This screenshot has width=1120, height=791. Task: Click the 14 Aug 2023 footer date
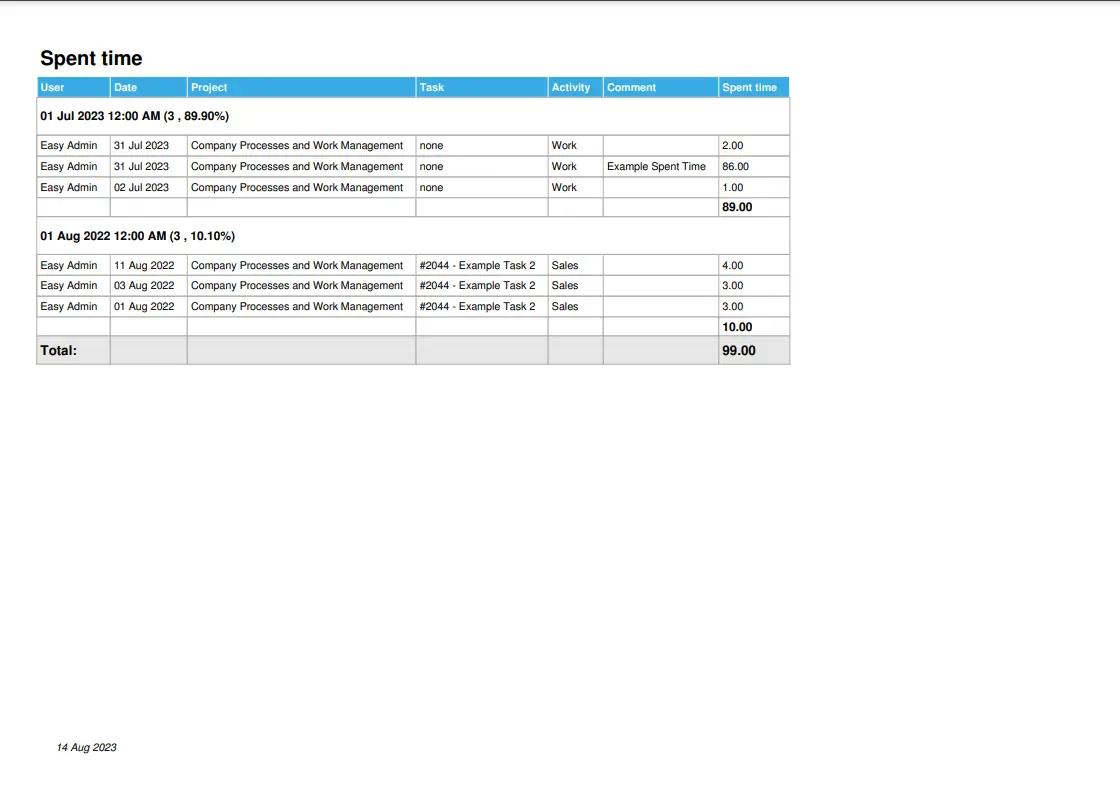click(x=87, y=747)
